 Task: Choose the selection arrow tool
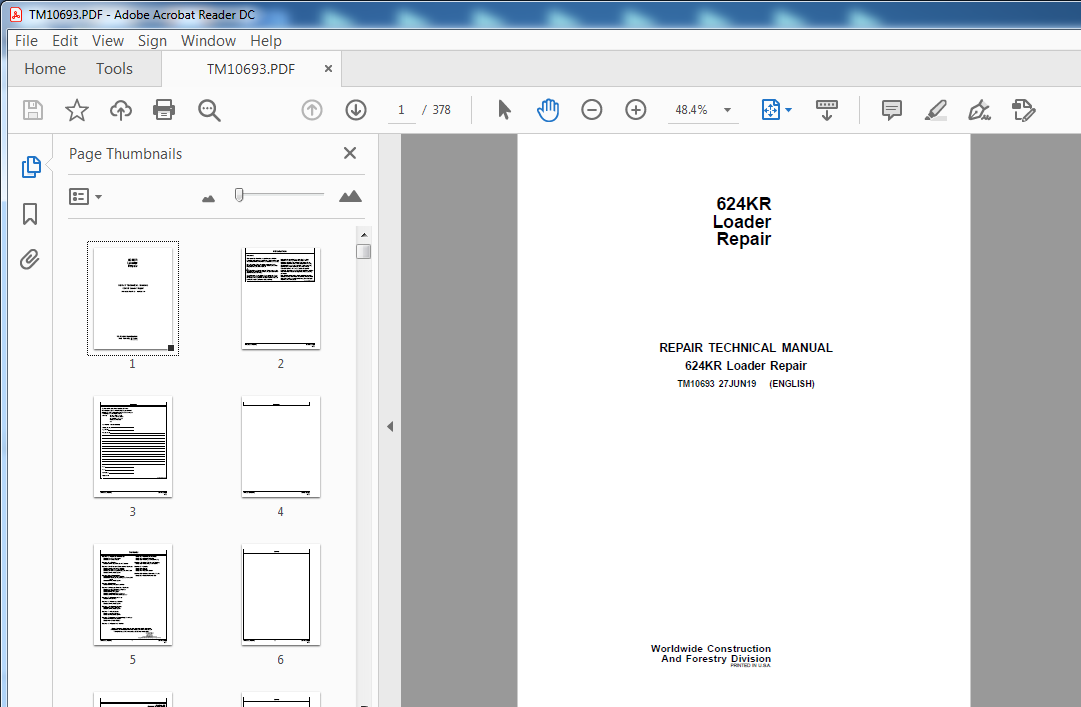pos(505,110)
